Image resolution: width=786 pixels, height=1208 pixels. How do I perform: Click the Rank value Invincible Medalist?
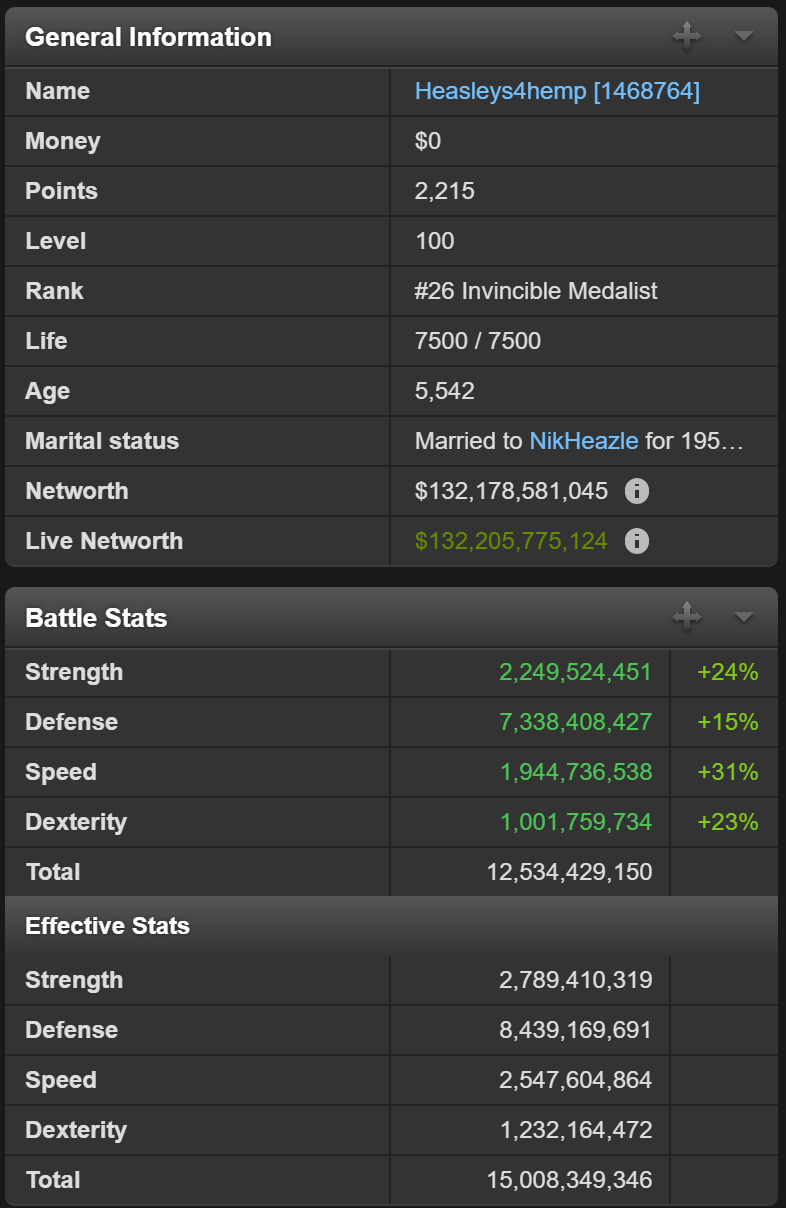(536, 291)
